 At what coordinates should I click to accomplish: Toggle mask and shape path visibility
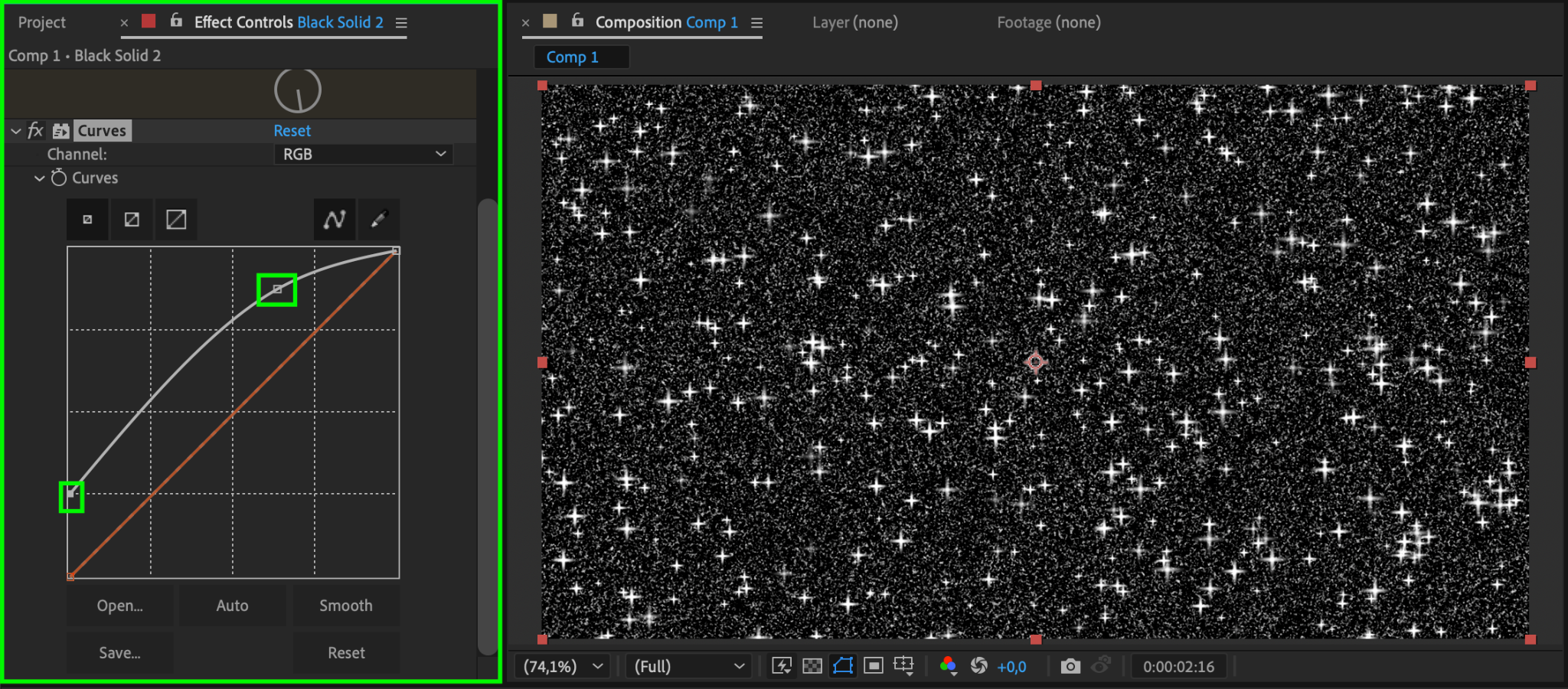pos(843,666)
